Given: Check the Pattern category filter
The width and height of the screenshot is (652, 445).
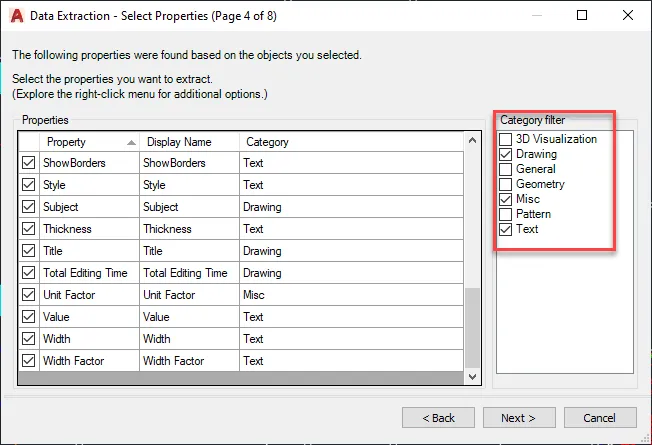Looking at the screenshot, I should [x=505, y=214].
